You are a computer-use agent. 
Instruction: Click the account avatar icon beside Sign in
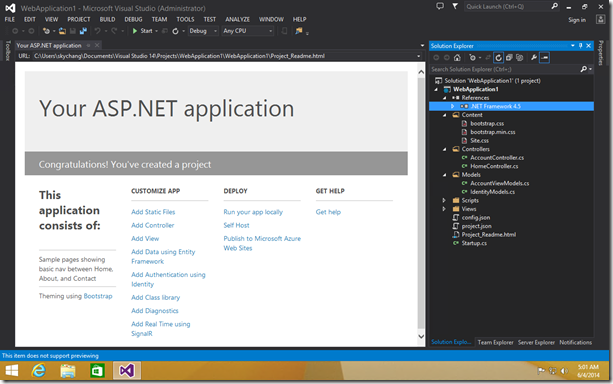coord(601,20)
